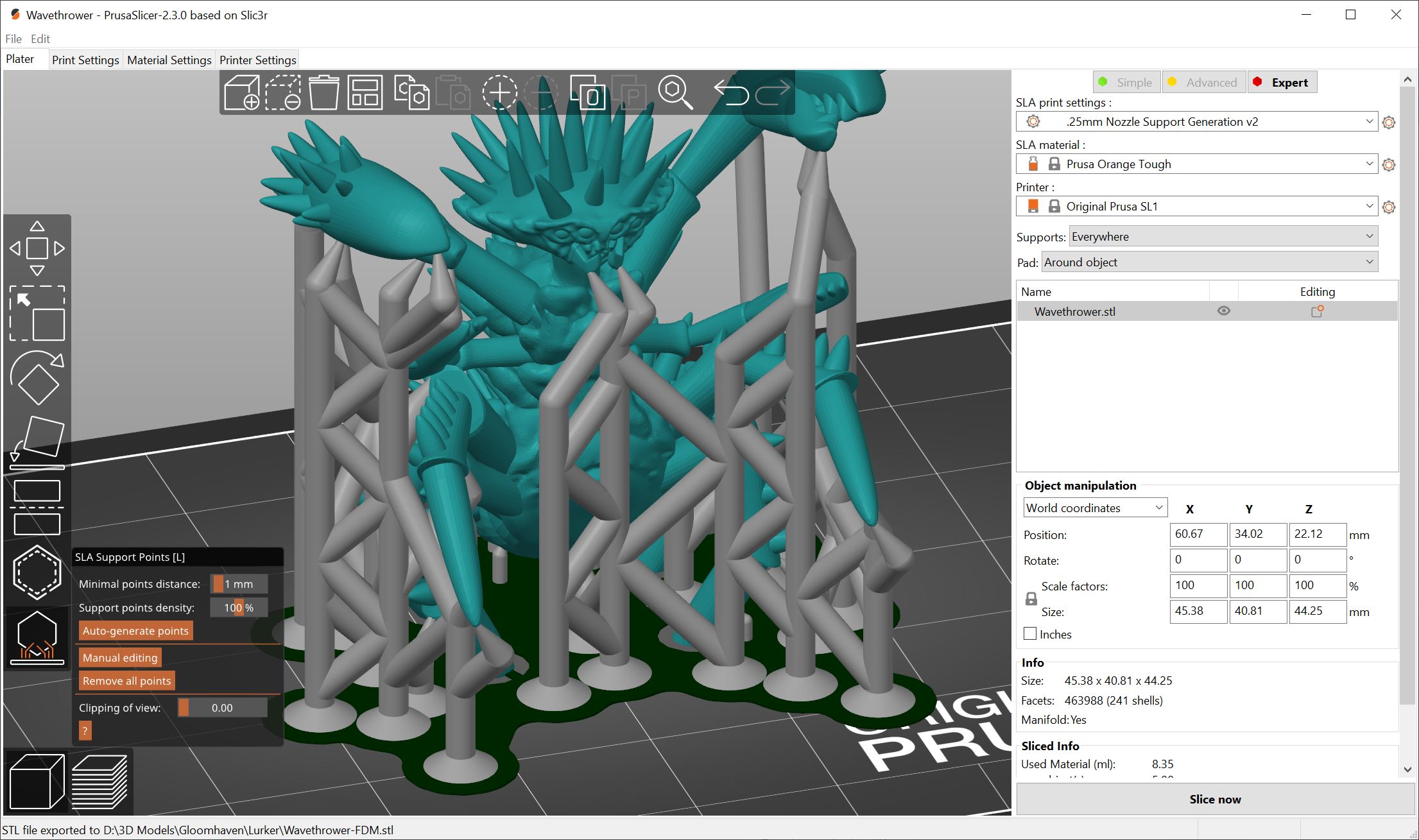Viewport: 1419px width, 840px height.
Task: Adjust Minimal points distance slider
Action: [239, 584]
